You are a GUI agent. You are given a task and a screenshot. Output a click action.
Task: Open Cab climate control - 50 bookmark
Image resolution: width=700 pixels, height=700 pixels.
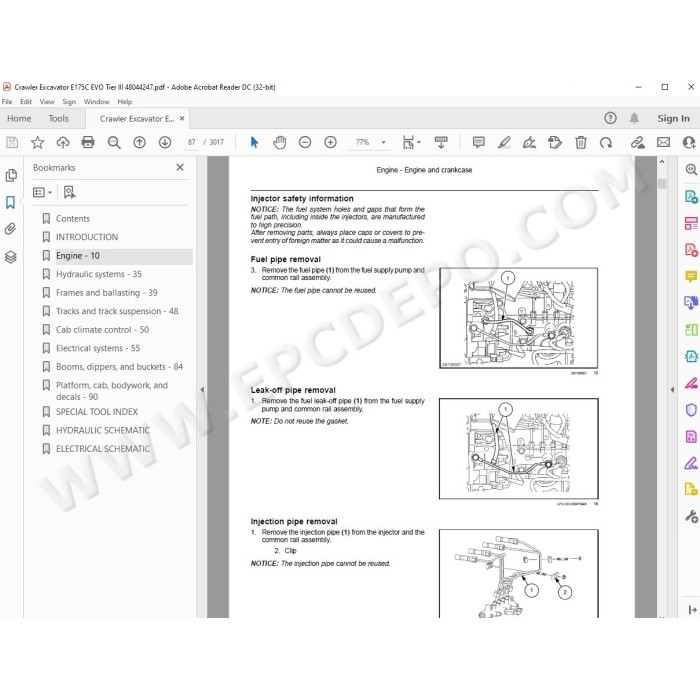[102, 330]
